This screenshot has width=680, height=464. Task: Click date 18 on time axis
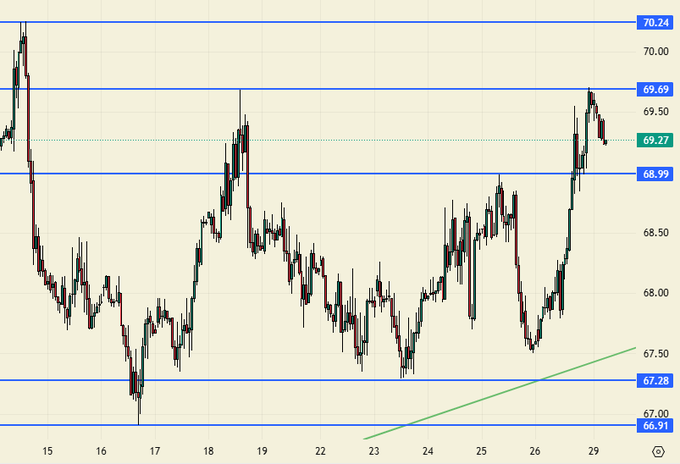coord(208,451)
